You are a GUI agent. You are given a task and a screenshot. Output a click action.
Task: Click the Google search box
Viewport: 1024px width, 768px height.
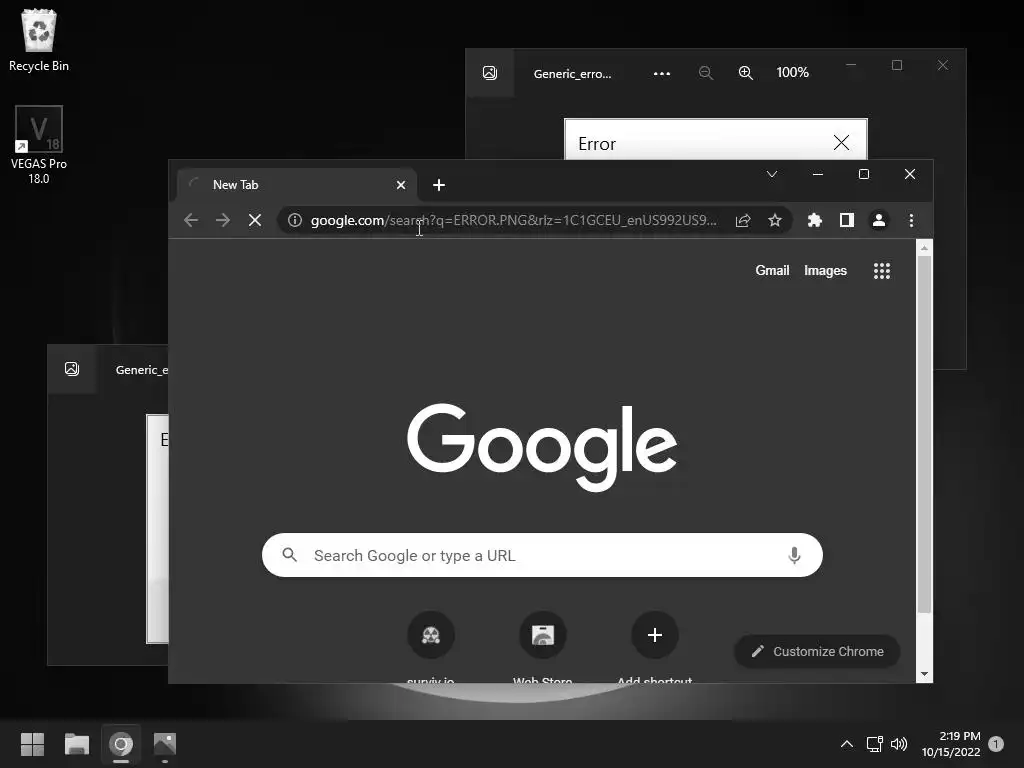542,555
